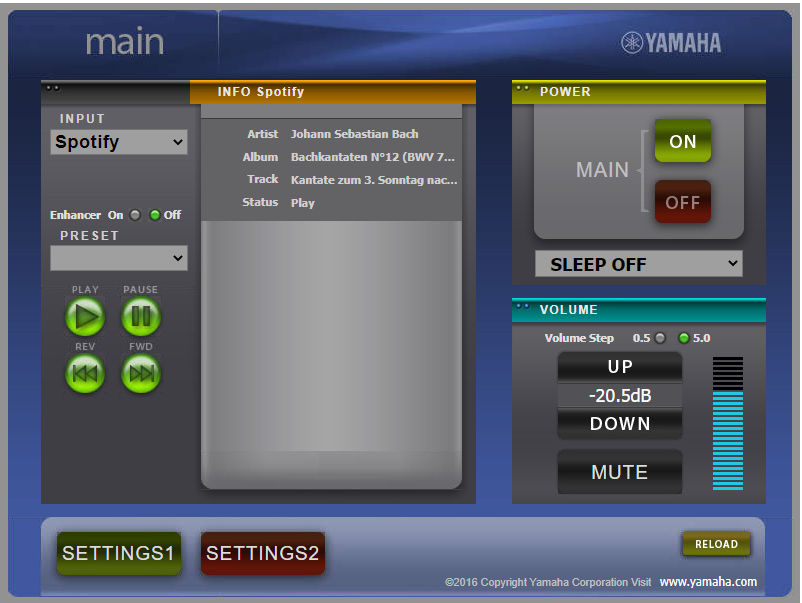Skip forward with the FWD button
The image size is (802, 603).
[141, 374]
